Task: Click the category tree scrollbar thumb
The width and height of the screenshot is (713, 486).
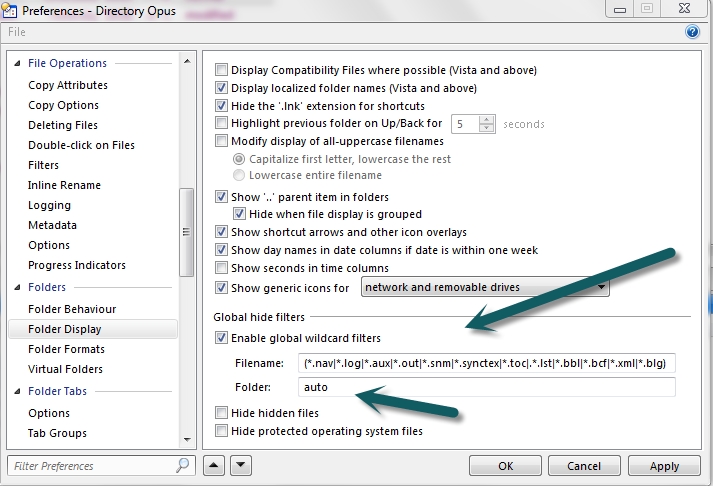Action: [x=186, y=232]
